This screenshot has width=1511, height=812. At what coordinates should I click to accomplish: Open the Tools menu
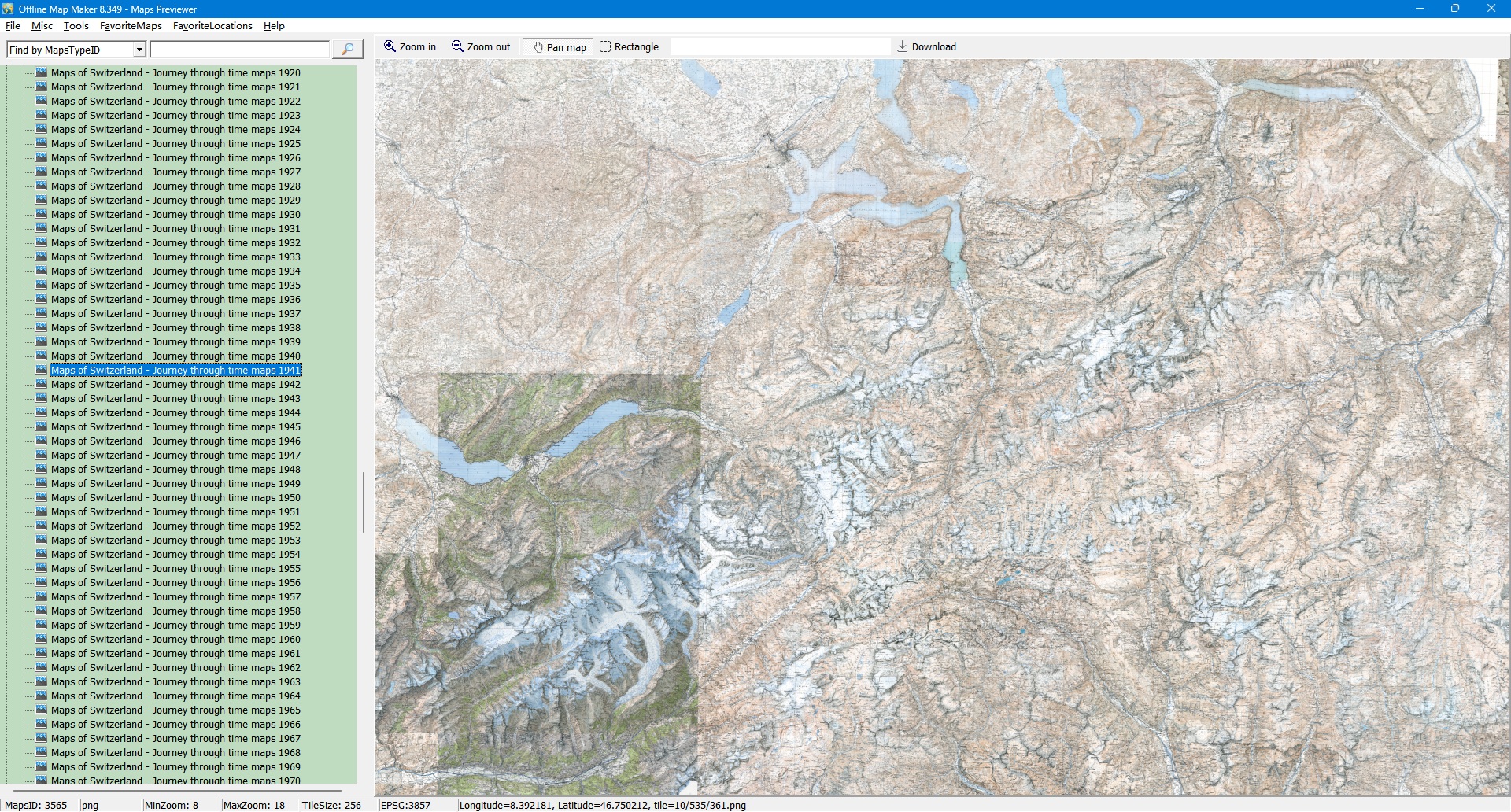click(x=76, y=26)
